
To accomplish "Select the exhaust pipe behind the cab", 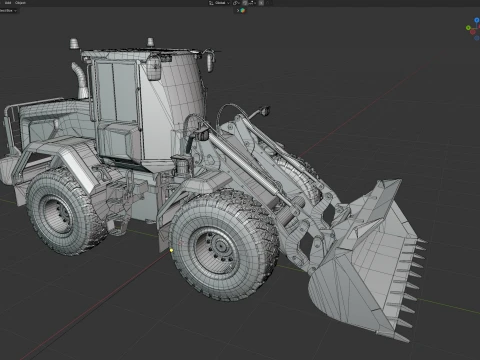I will coord(80,80).
